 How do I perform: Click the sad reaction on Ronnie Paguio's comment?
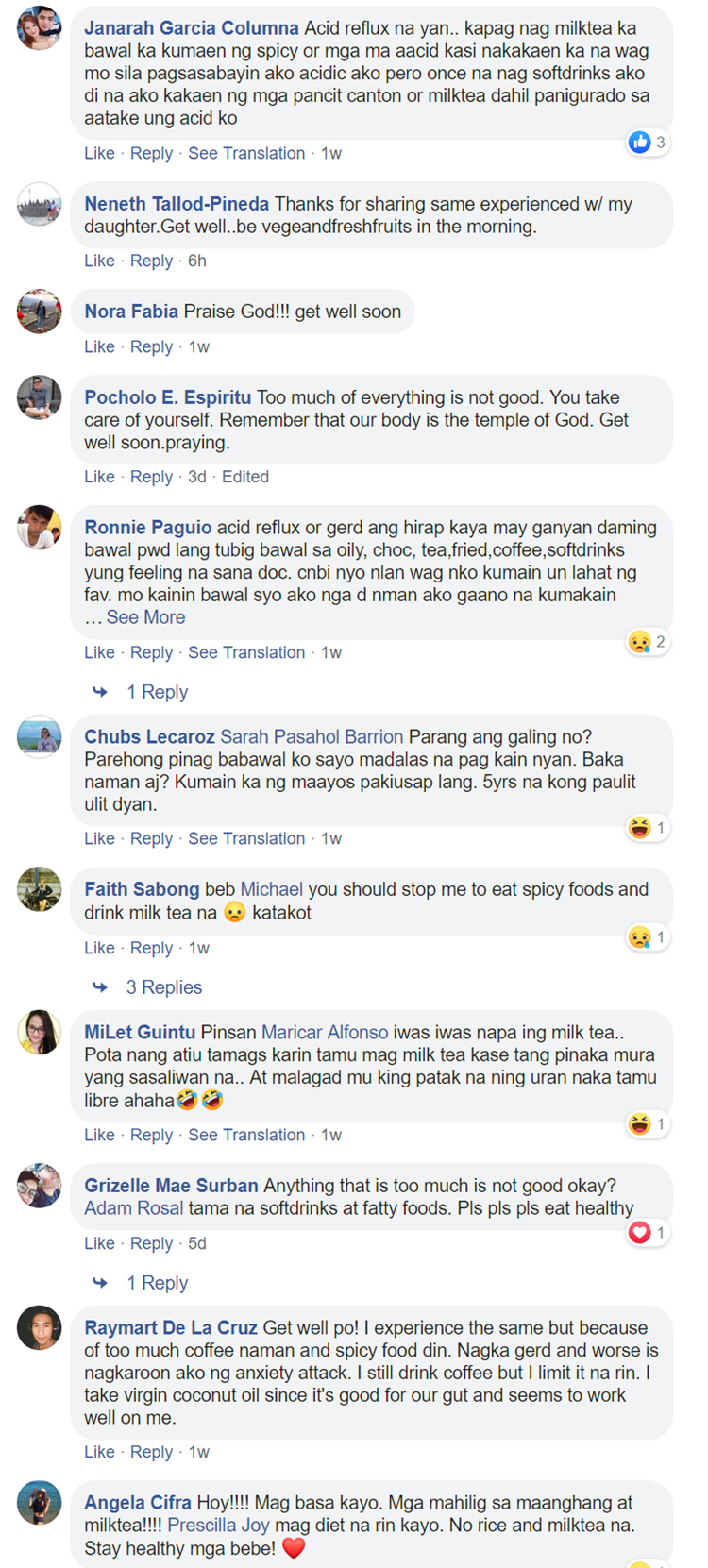pyautogui.click(x=640, y=642)
